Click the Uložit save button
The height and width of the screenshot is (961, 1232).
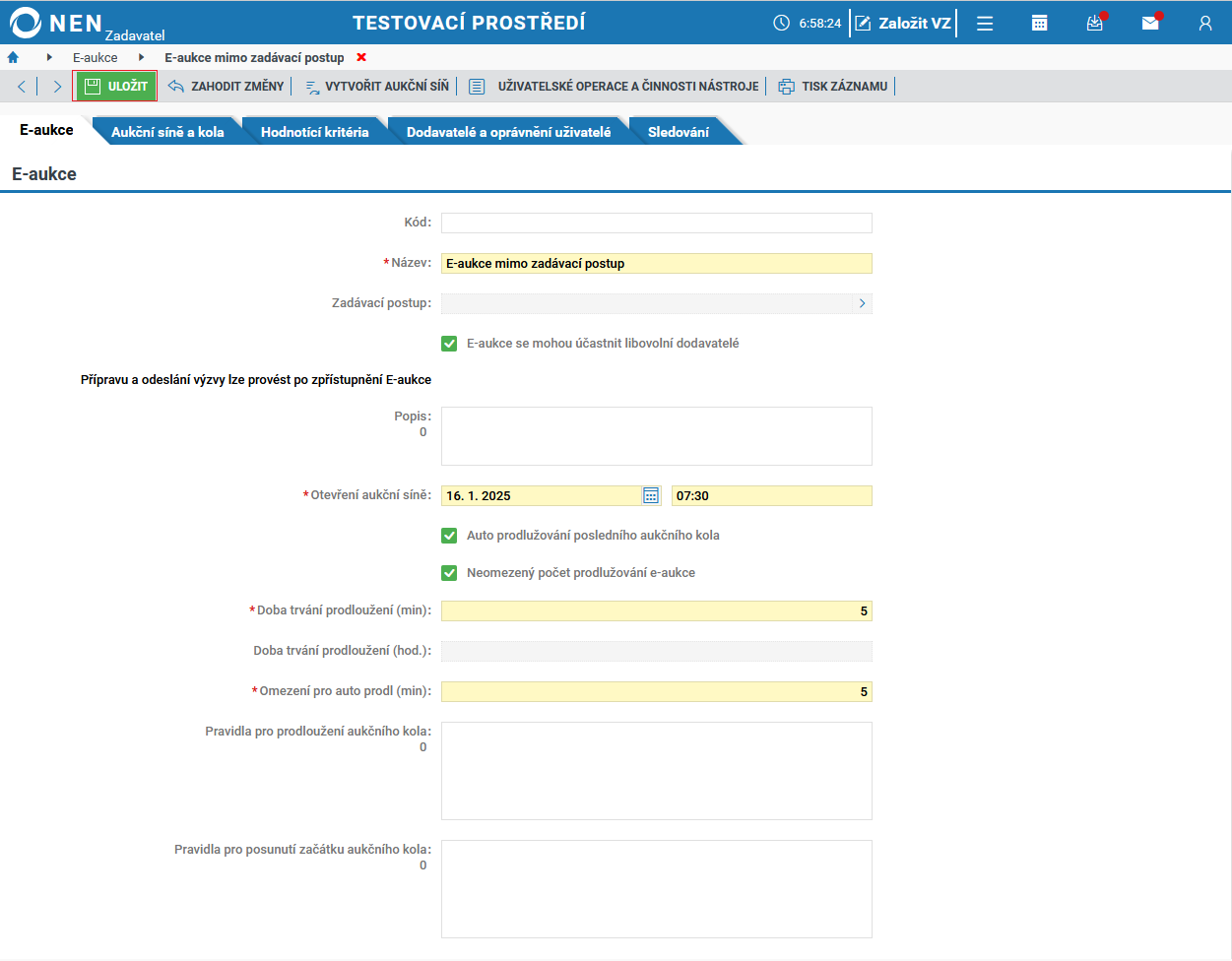click(115, 87)
